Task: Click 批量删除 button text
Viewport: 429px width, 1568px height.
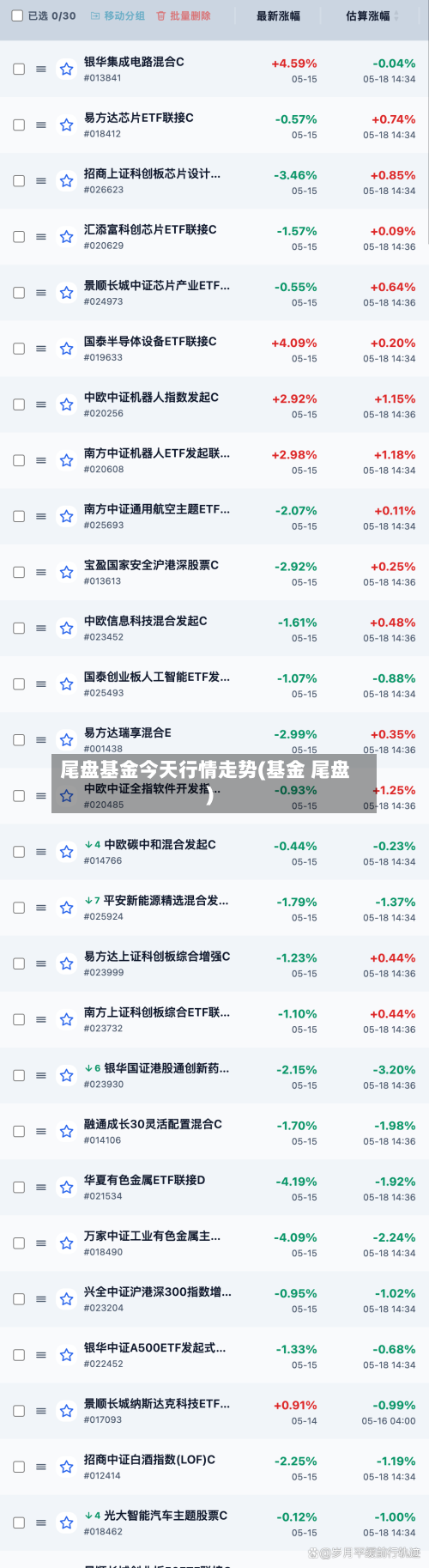Action: (x=190, y=15)
